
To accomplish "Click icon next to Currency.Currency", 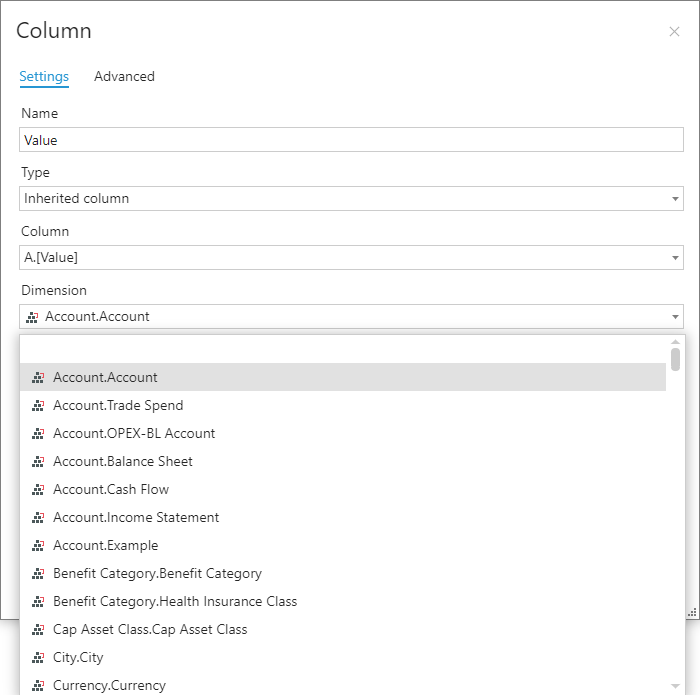I will coord(38,686).
